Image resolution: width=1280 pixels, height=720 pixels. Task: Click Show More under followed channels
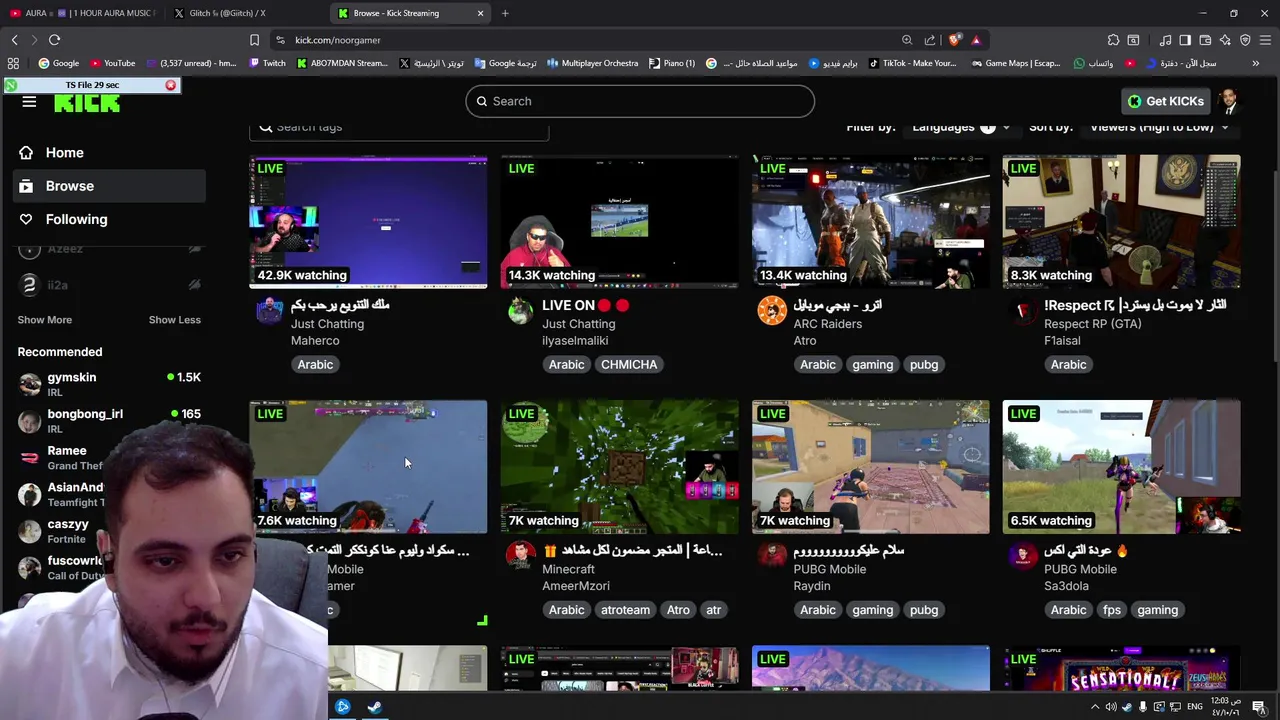pyautogui.click(x=44, y=320)
